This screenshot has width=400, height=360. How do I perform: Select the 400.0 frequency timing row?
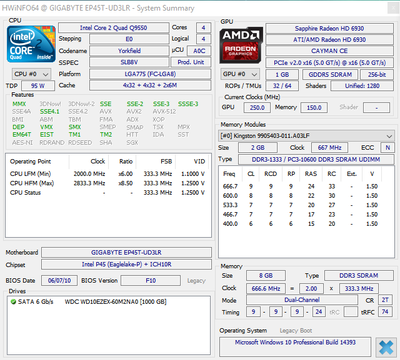[x=300, y=224]
